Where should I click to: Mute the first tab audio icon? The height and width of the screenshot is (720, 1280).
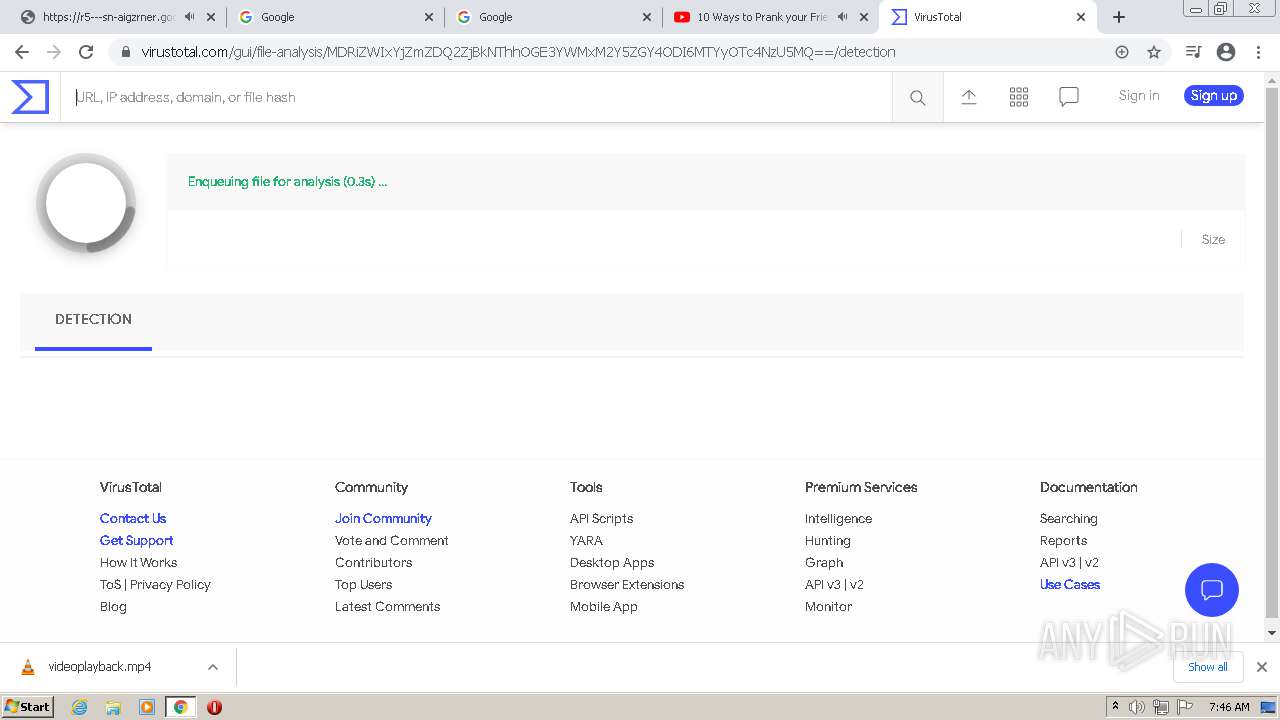(190, 17)
